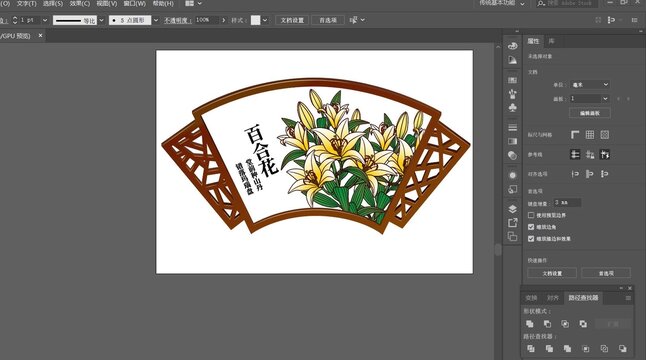Image resolution: width=646 pixels, height=360 pixels.
Task: Open the arrange documents dropdown in menu bar
Action: pyautogui.click(x=193, y=3)
